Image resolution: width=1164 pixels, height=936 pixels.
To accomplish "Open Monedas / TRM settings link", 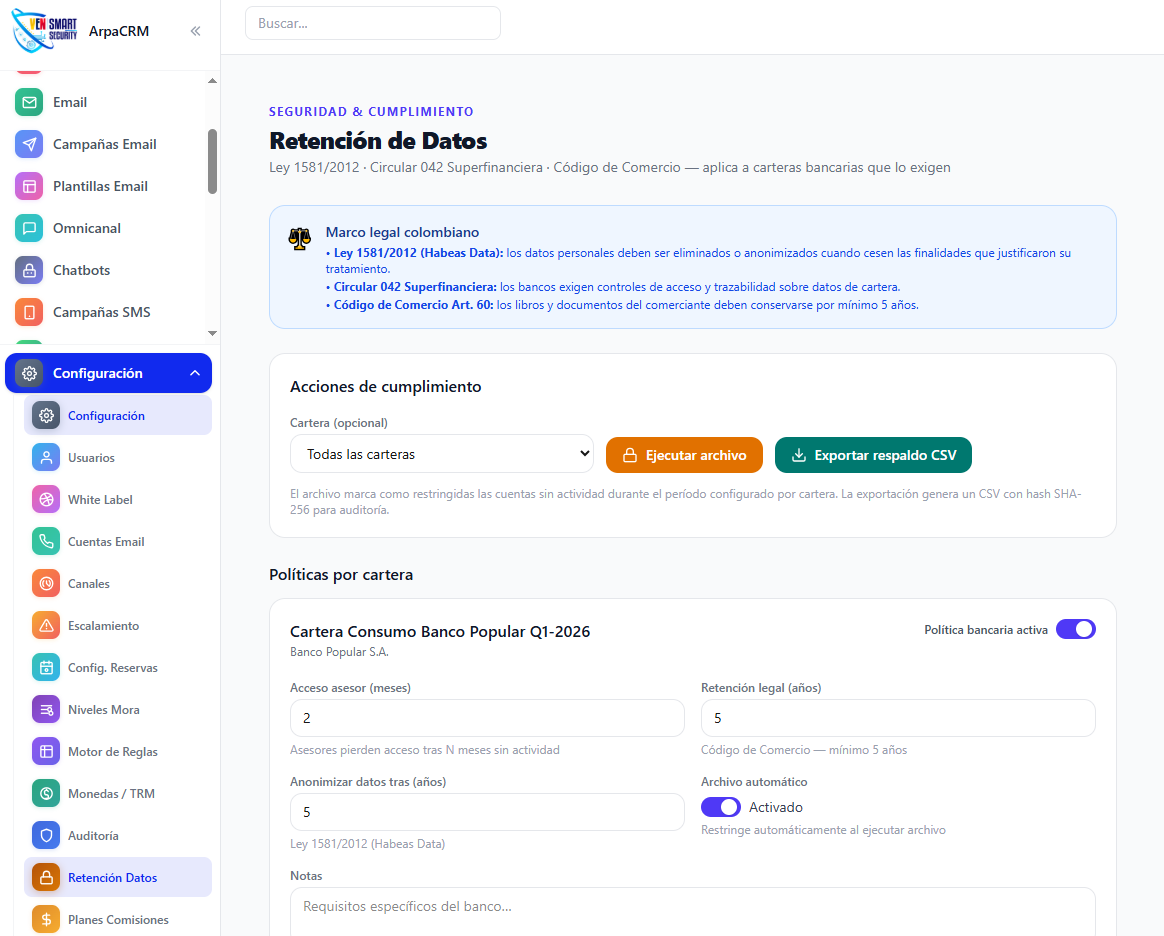I will [x=118, y=793].
